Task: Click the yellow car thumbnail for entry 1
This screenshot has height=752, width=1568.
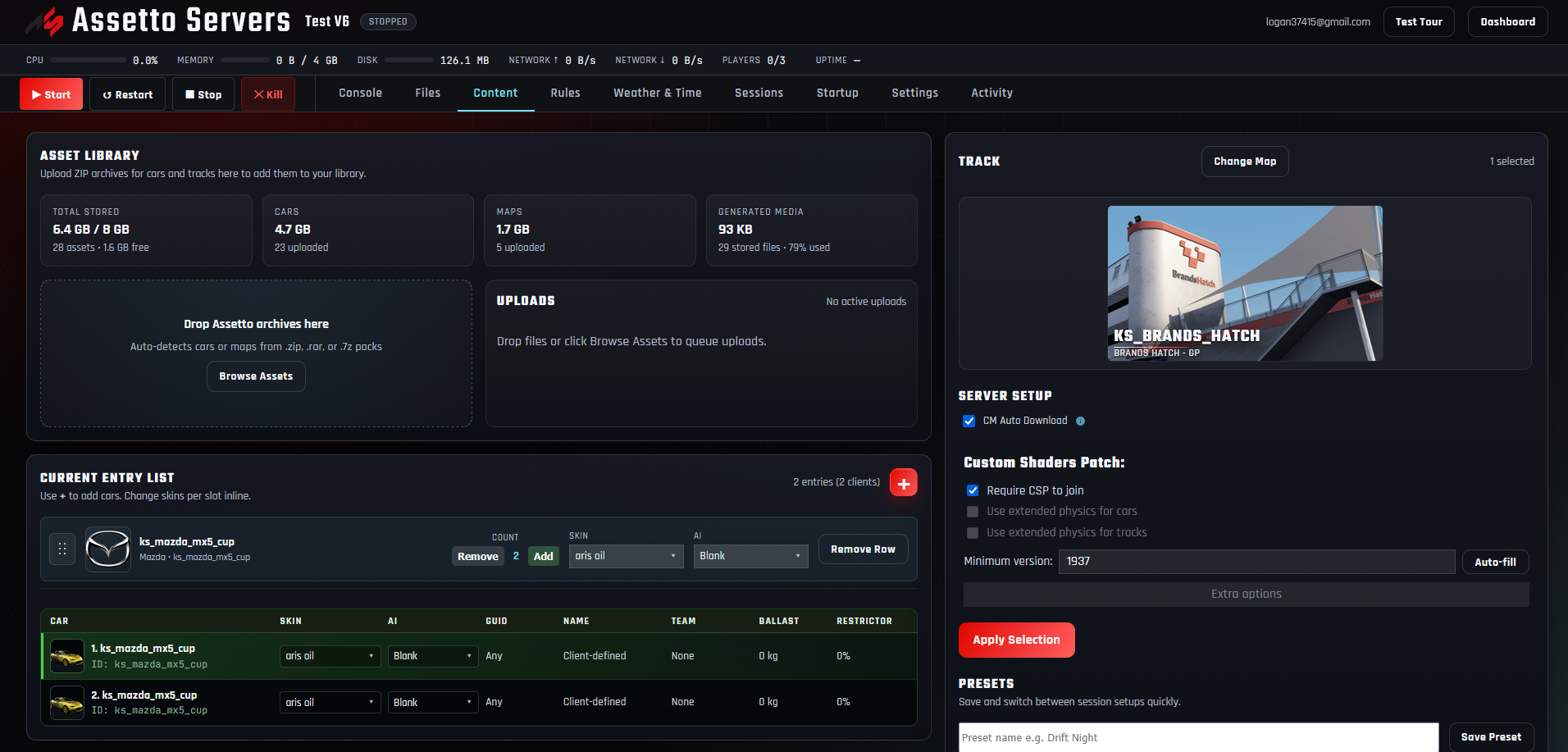Action: coord(67,656)
